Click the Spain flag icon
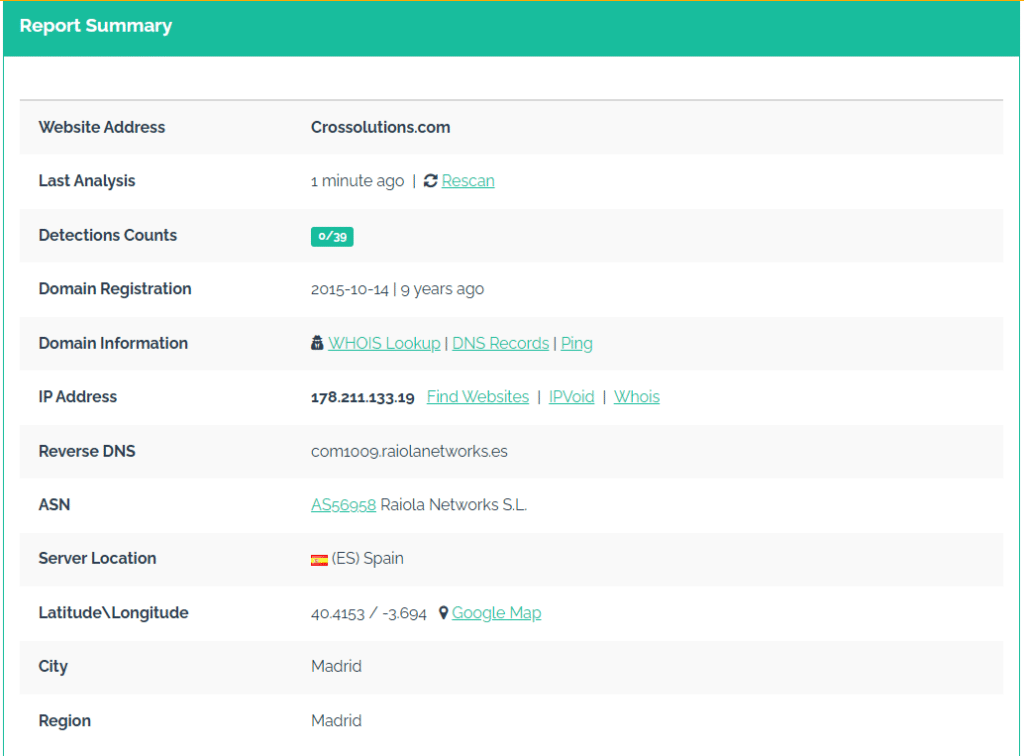 click(x=319, y=560)
